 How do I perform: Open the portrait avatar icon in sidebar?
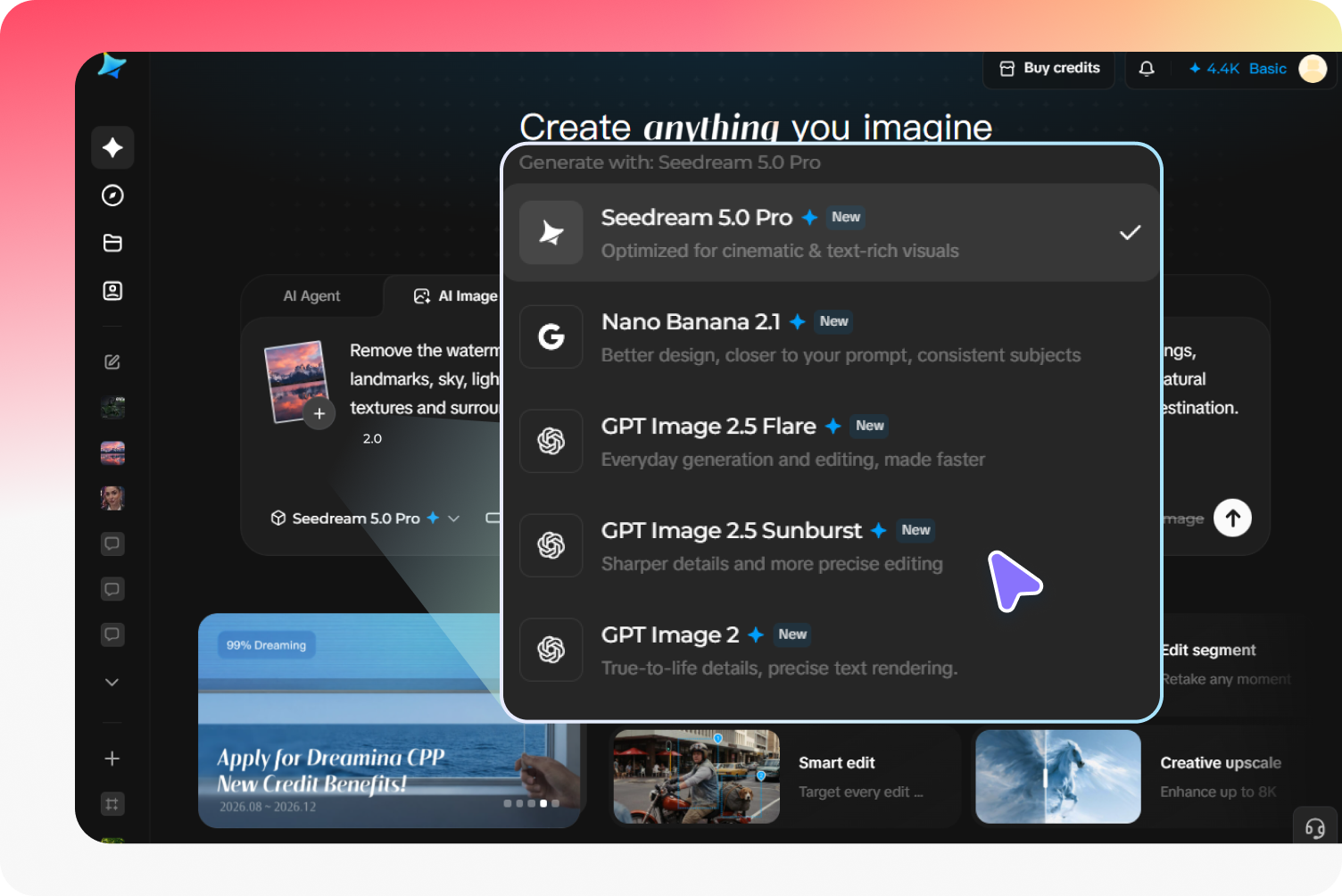tap(112, 291)
